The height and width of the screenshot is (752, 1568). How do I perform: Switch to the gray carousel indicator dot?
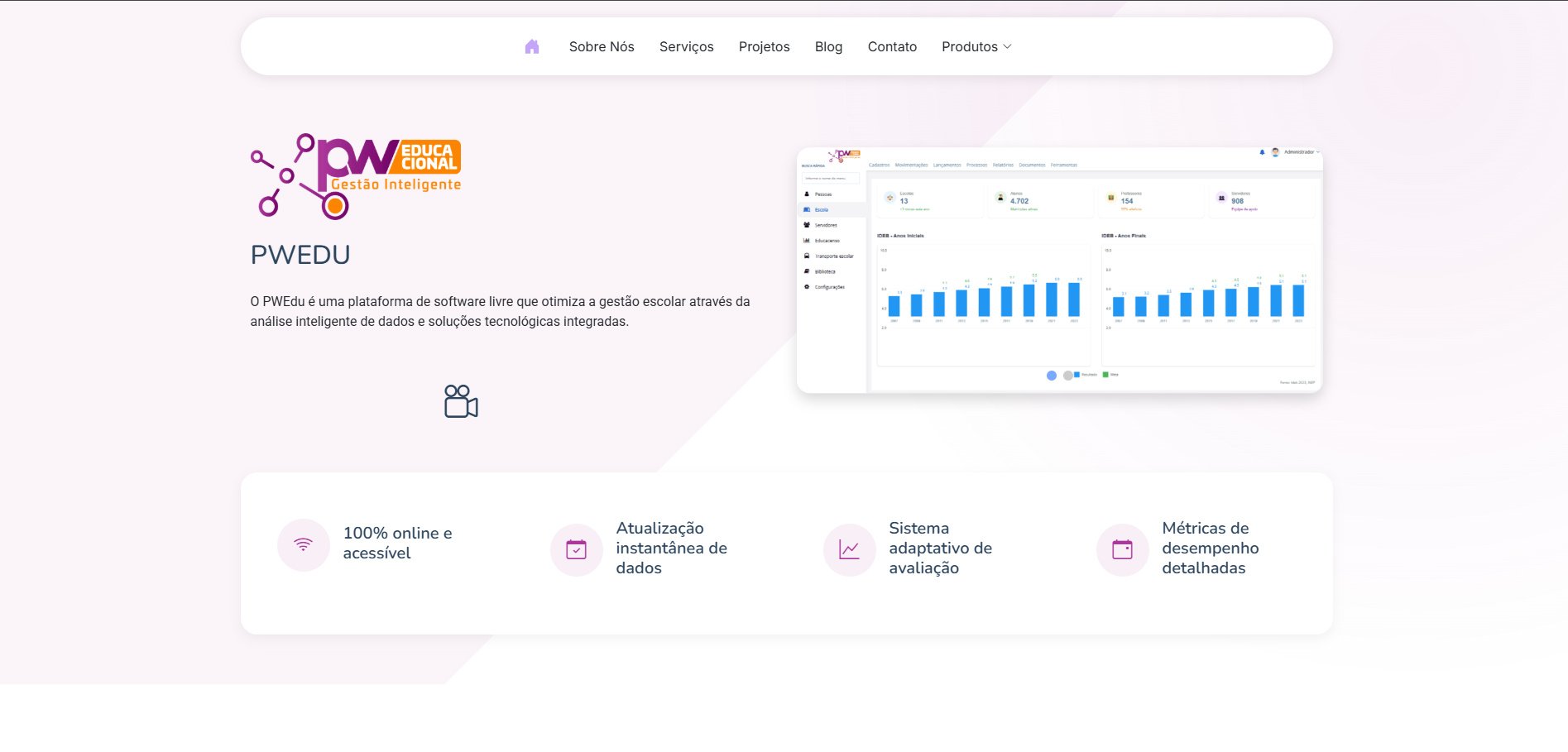coord(1068,376)
